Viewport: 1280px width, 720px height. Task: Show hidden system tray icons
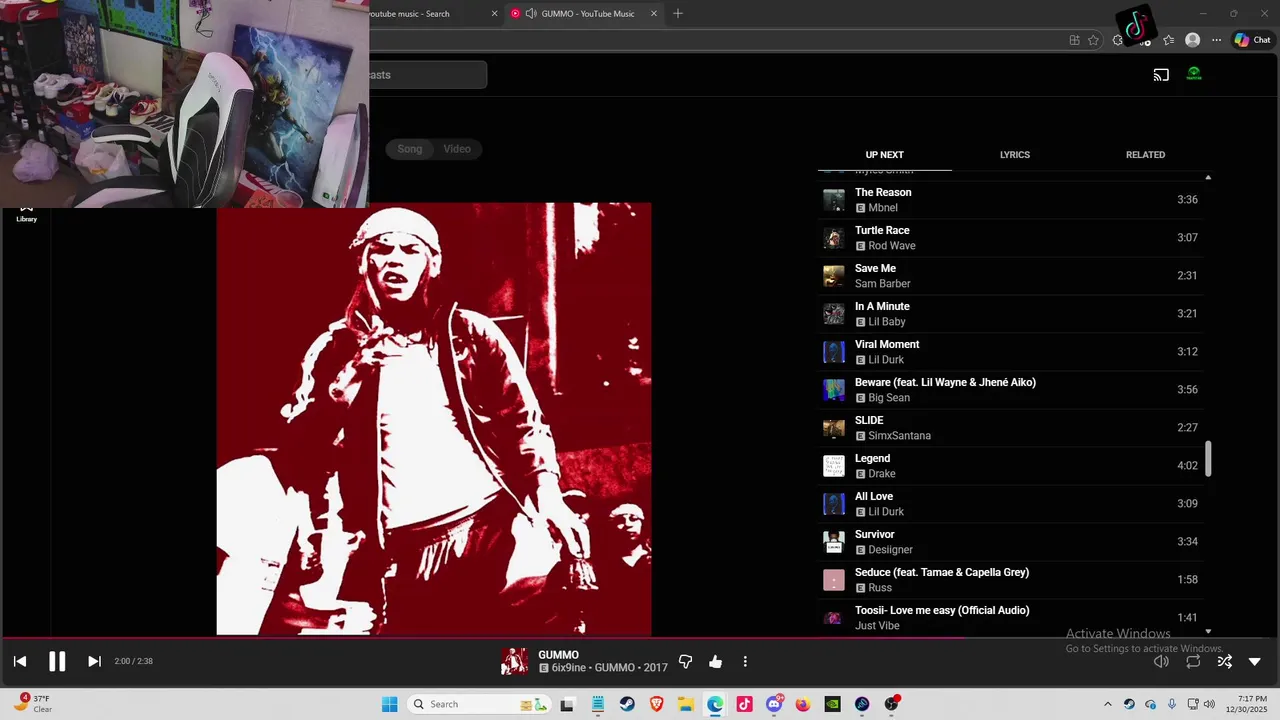(x=1107, y=704)
